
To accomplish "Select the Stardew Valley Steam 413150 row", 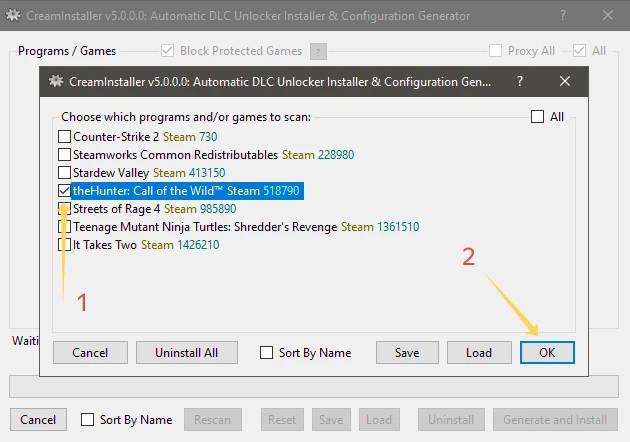I will coord(149,173).
